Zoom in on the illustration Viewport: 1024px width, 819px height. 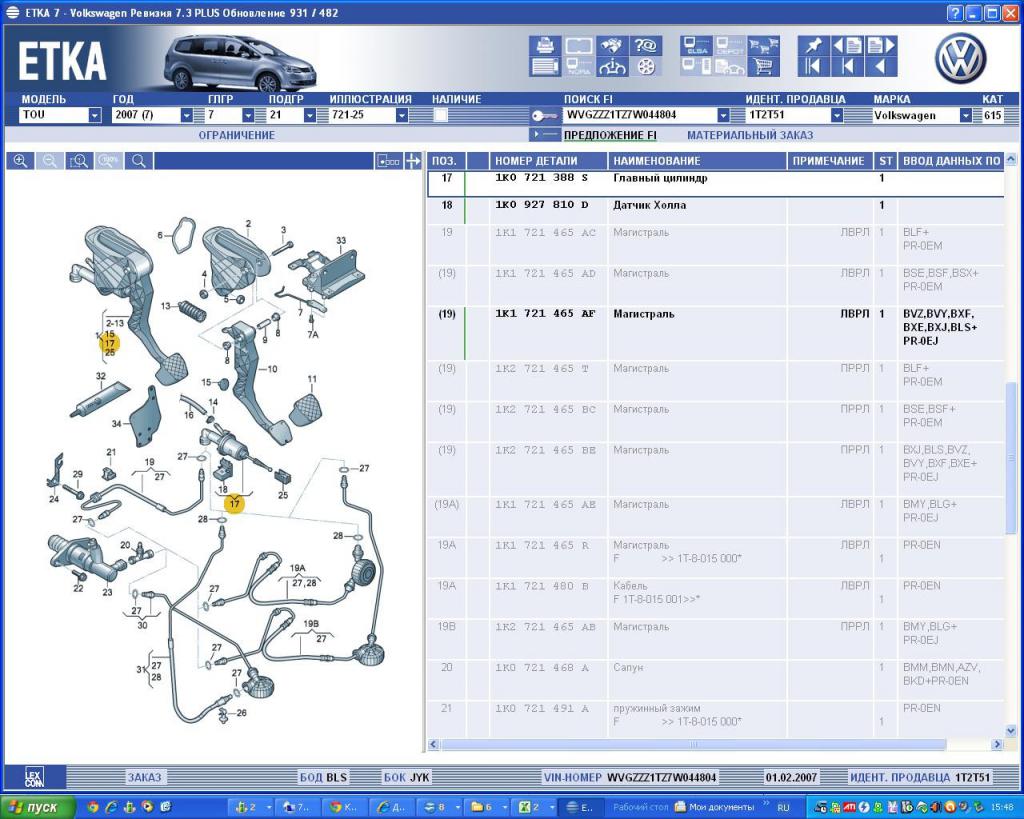19,161
